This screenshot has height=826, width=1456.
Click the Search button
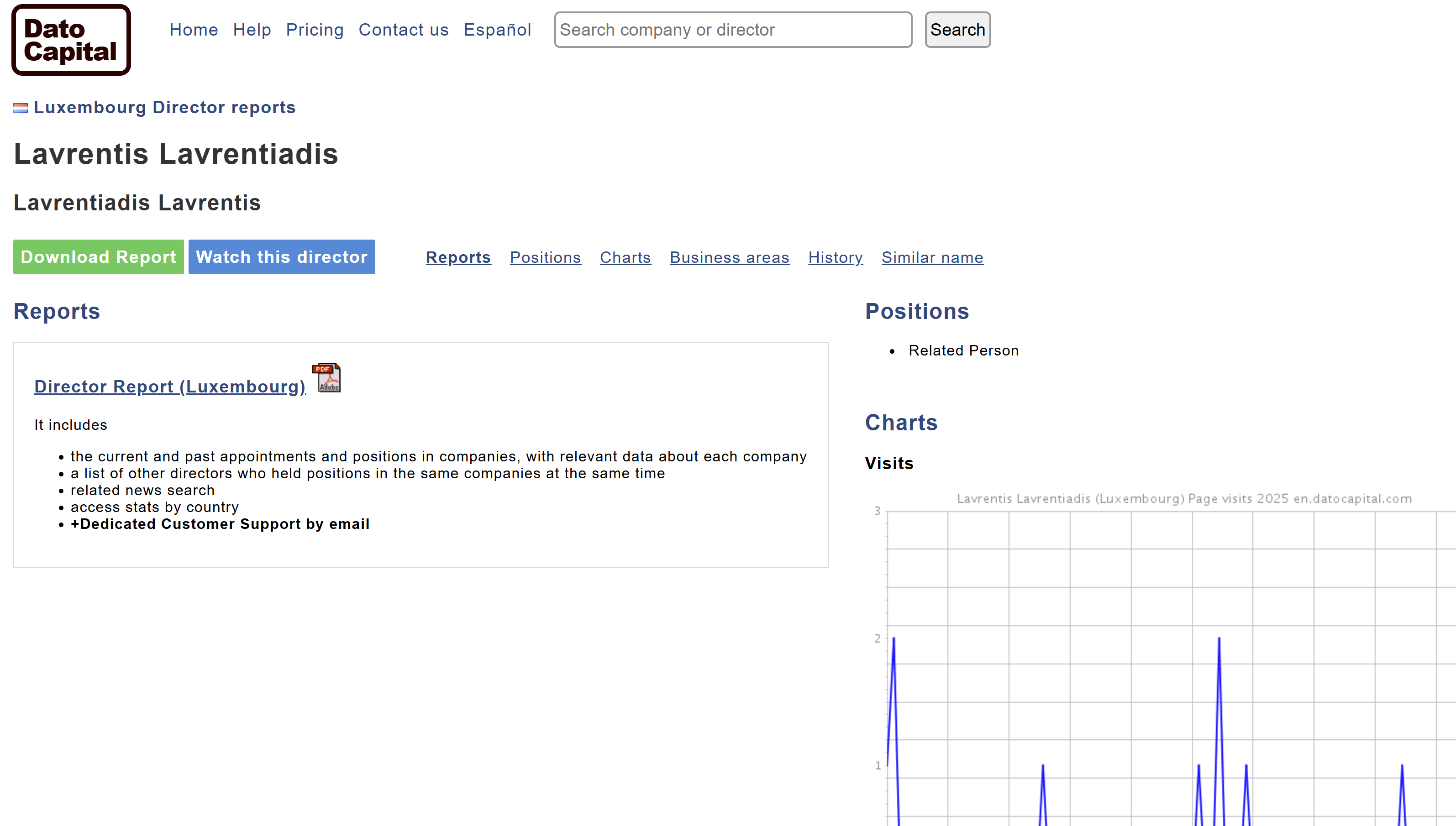point(957,30)
